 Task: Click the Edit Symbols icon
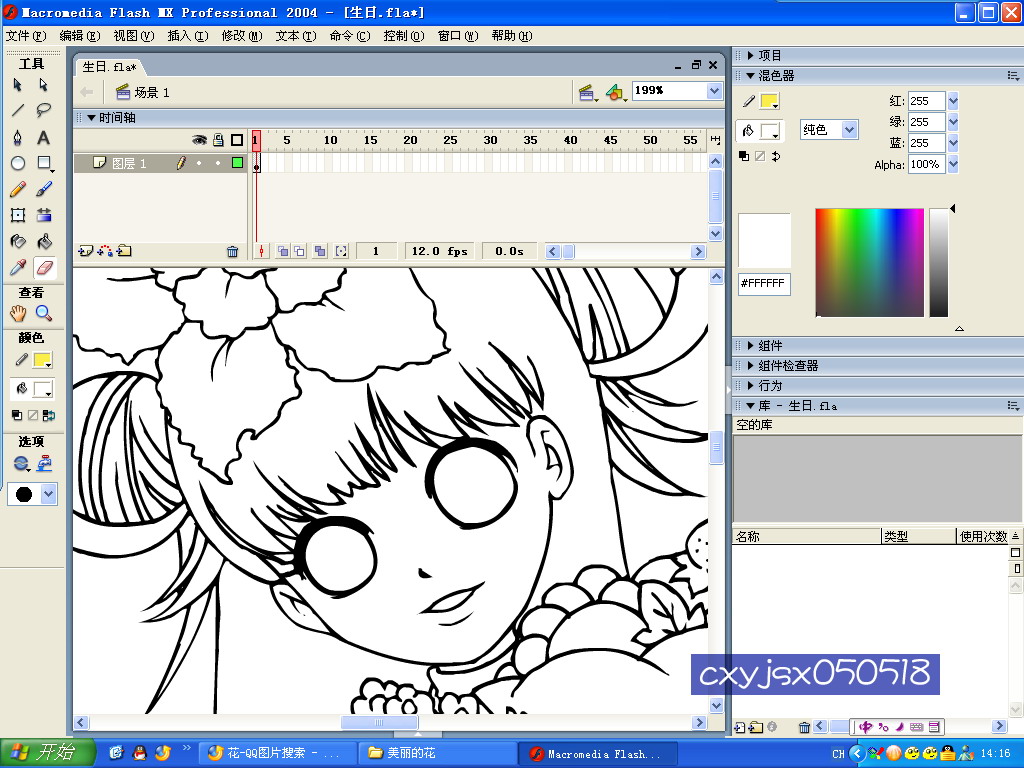click(615, 93)
